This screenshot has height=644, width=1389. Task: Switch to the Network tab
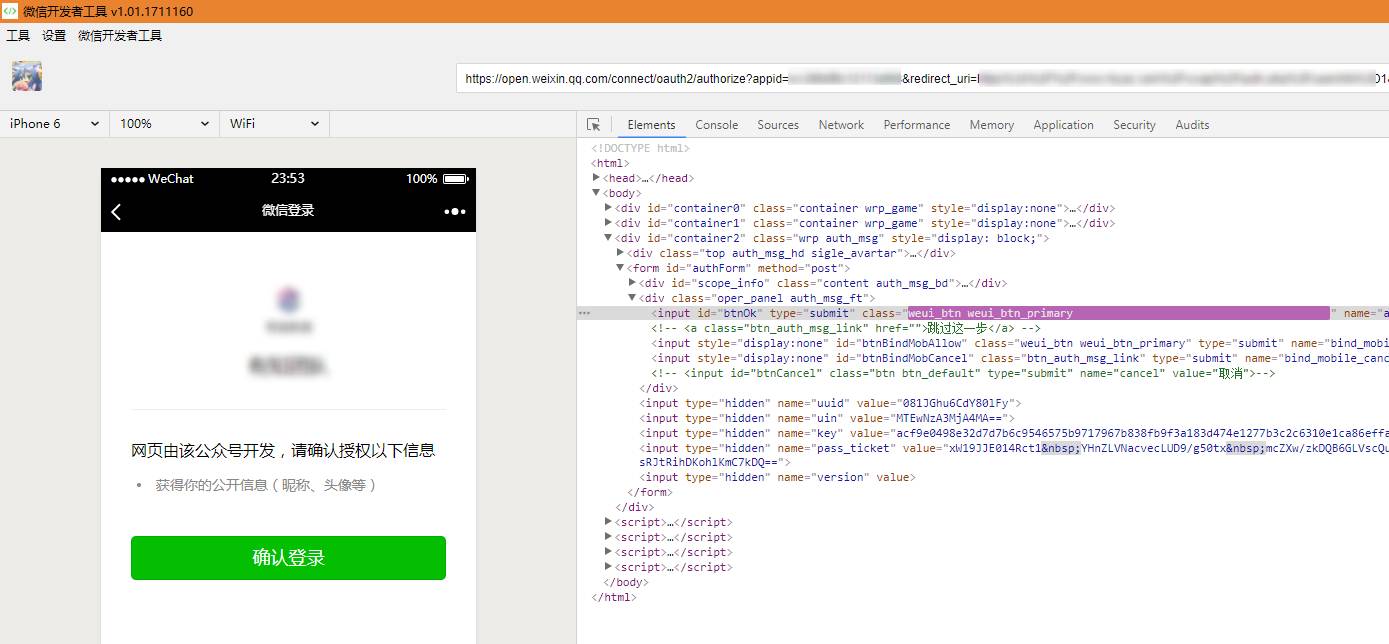841,125
